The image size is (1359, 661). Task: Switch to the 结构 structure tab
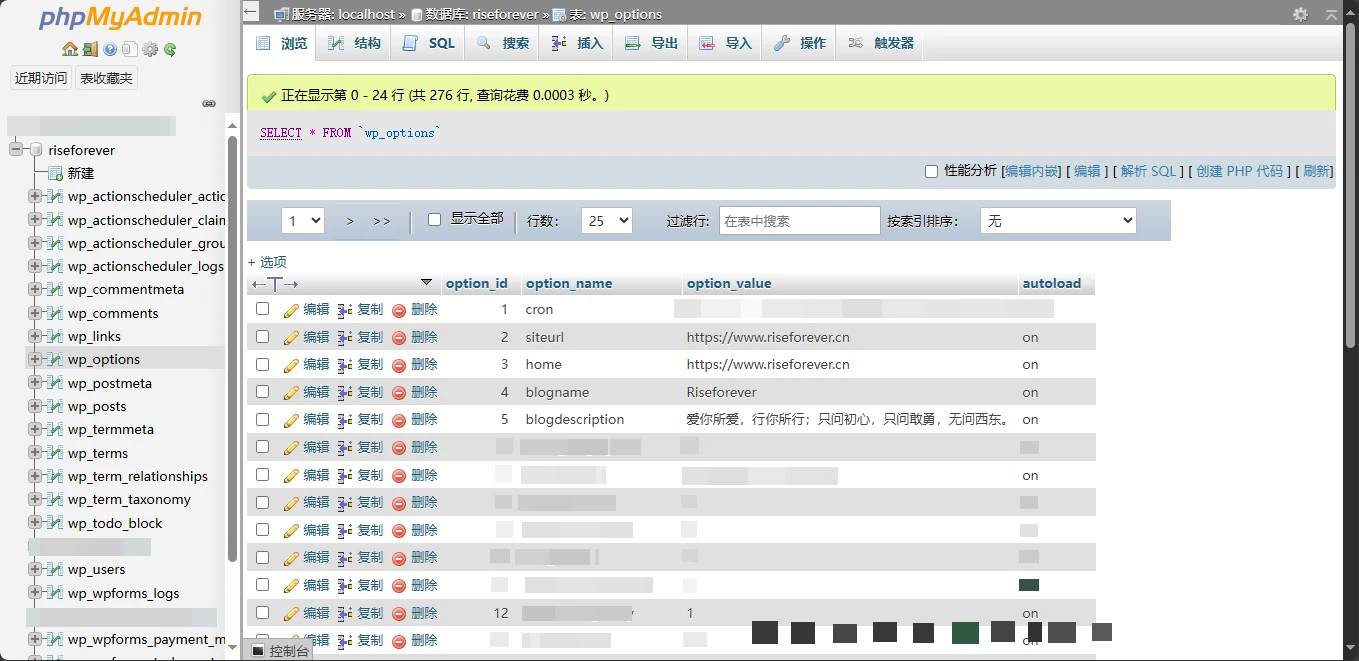tap(354, 43)
